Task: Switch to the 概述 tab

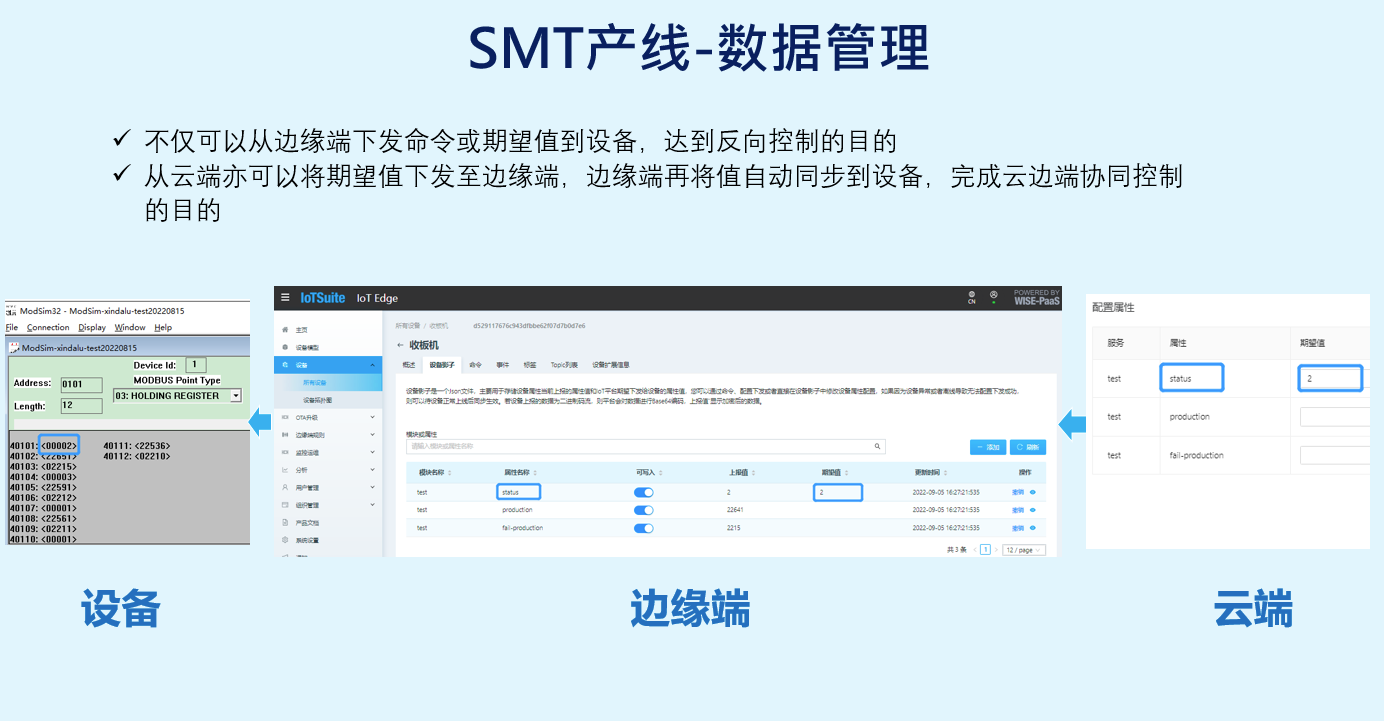Action: click(408, 365)
